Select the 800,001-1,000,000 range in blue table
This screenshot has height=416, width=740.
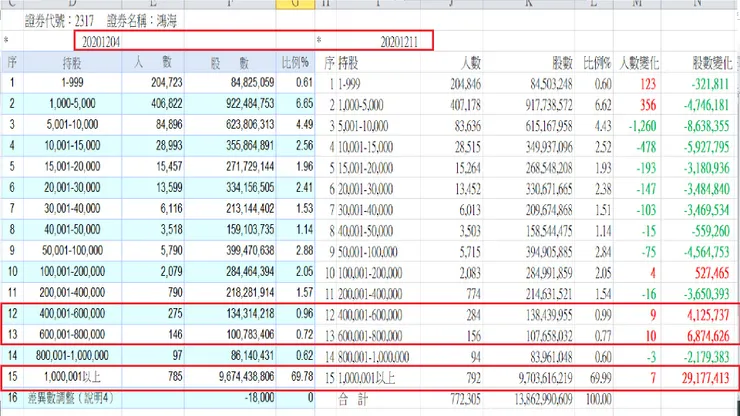tap(72, 355)
